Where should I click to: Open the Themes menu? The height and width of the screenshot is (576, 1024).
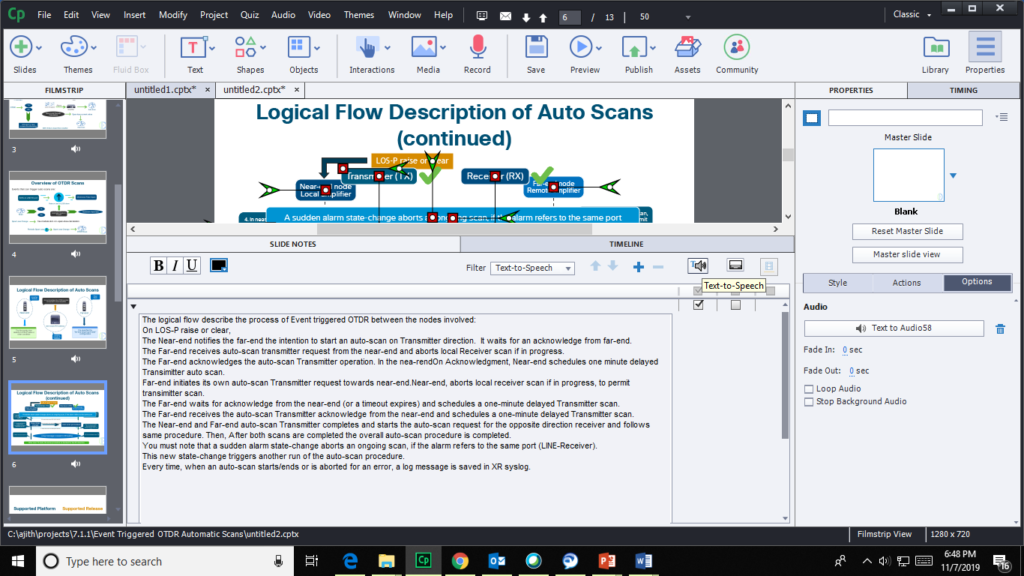click(x=359, y=14)
